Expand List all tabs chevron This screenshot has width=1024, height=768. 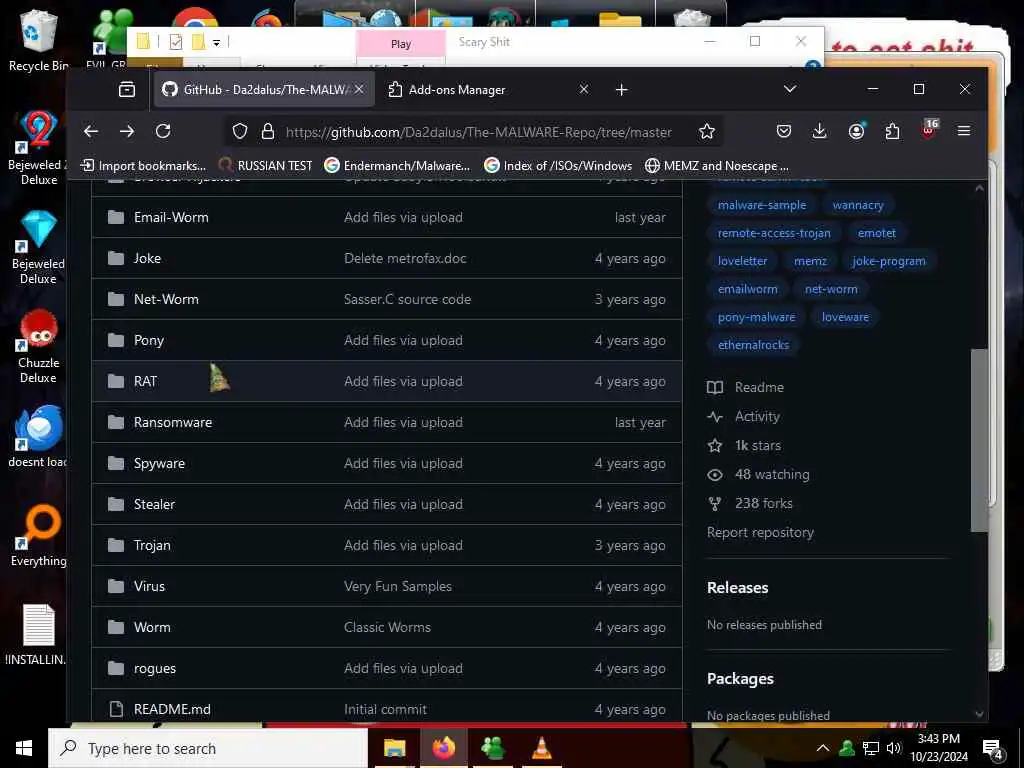790,89
